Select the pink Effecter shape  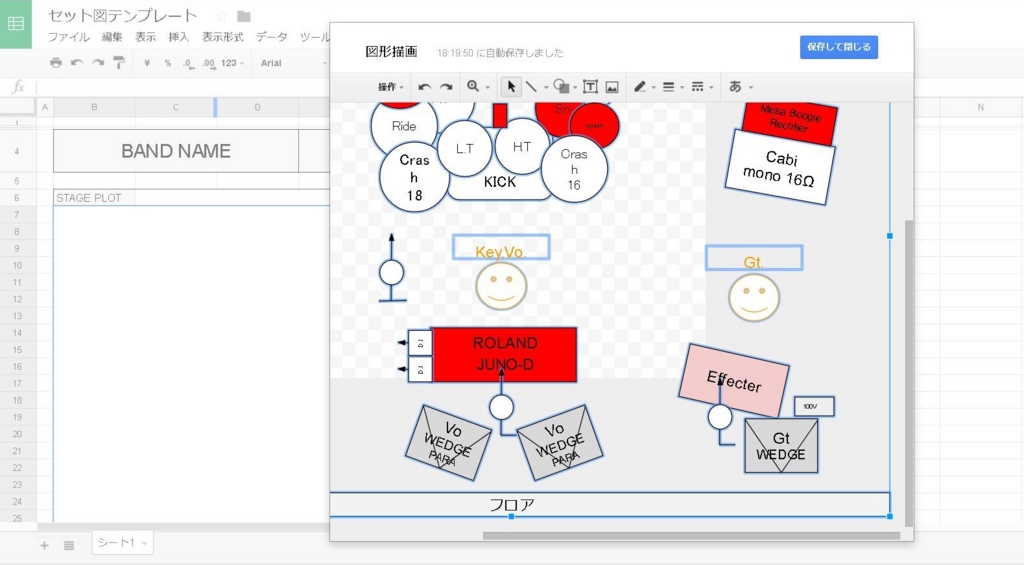click(734, 380)
